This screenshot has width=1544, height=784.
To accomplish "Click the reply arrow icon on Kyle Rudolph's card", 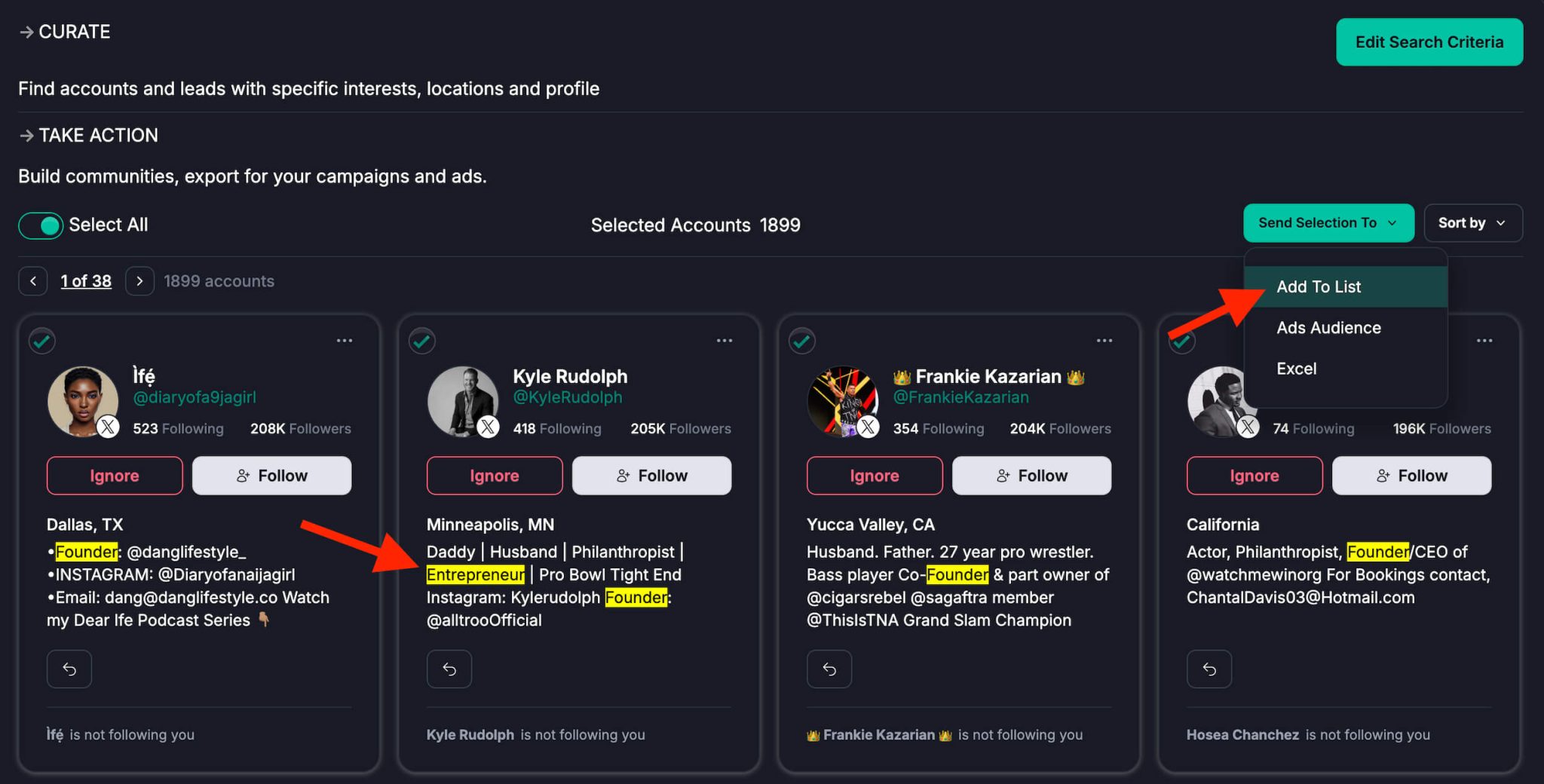I will click(449, 669).
